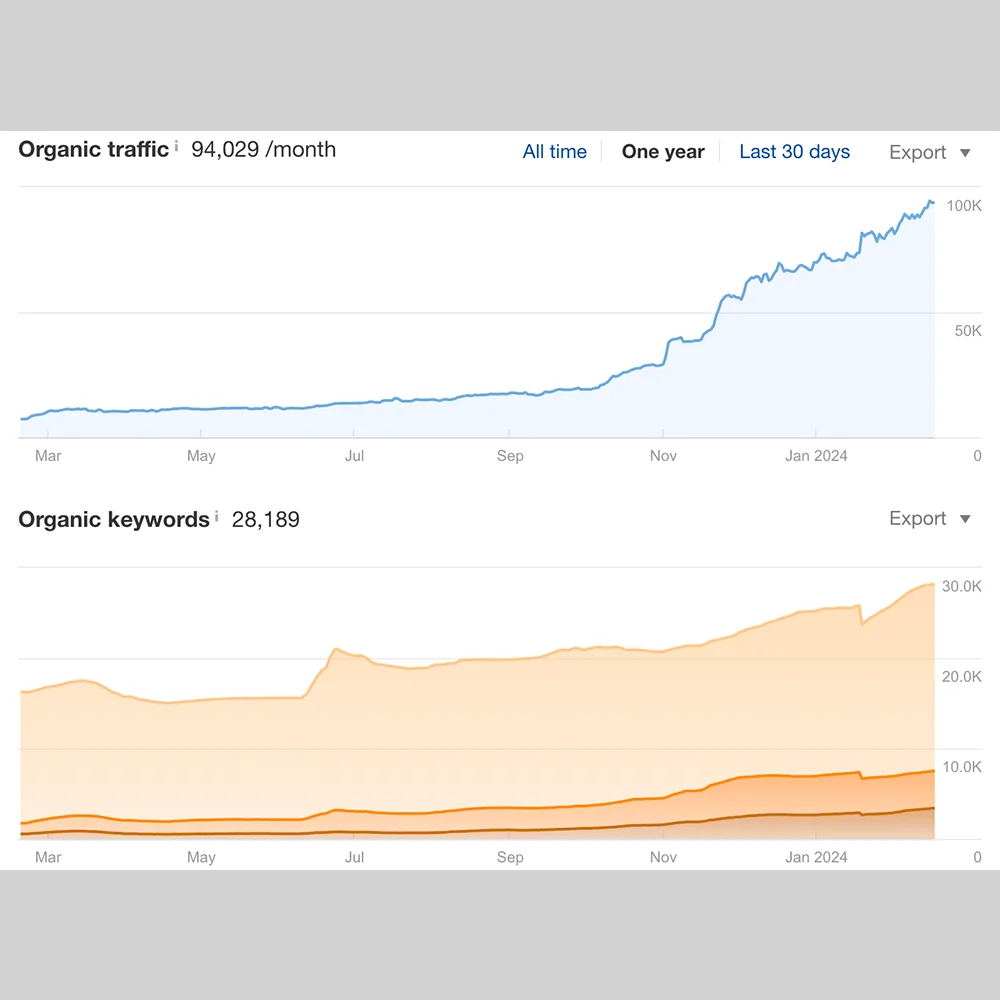The height and width of the screenshot is (1000, 1000).
Task: Click the Organic keywords heading
Action: point(114,520)
